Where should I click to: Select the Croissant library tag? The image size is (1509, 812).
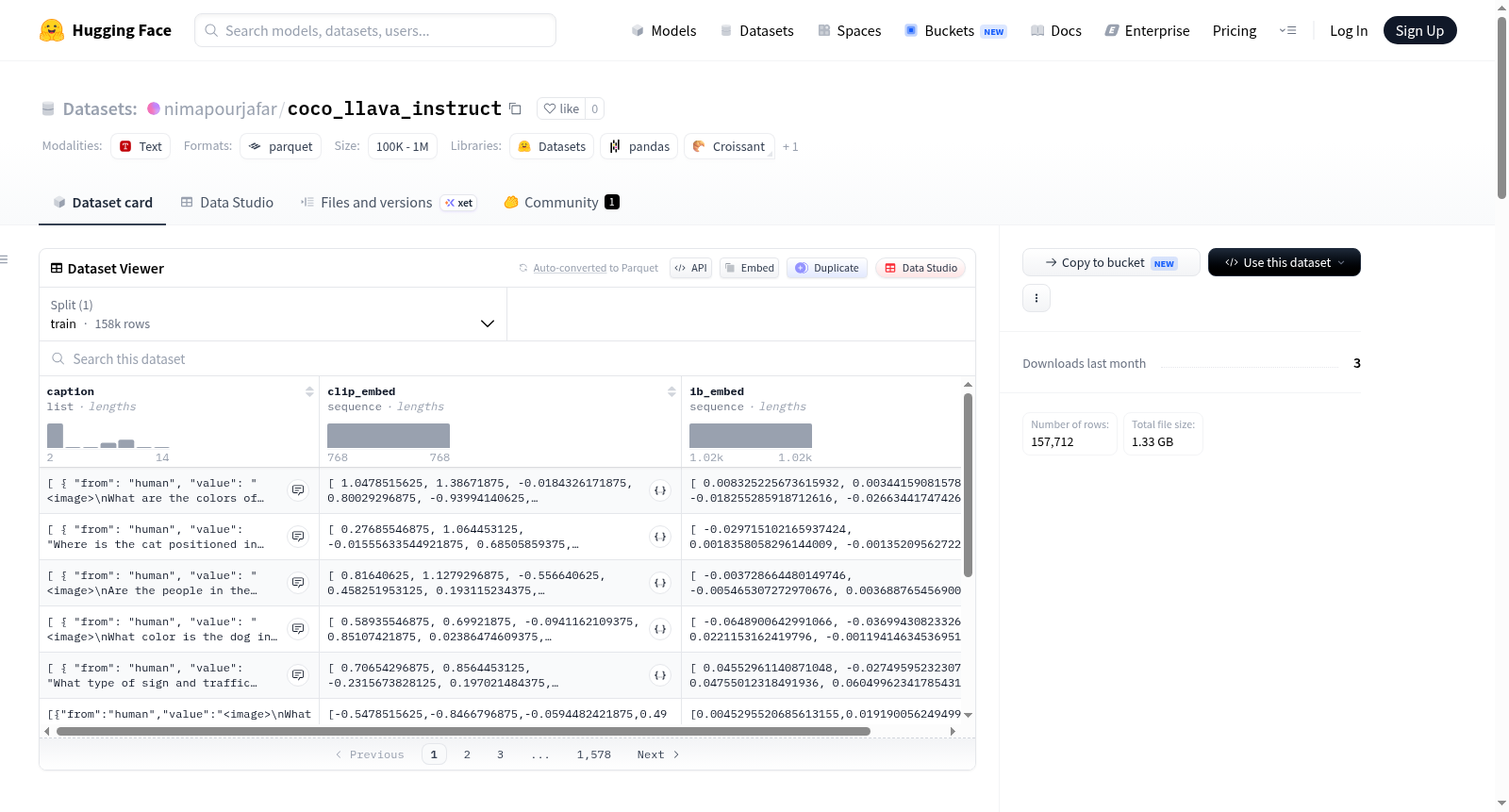pyautogui.click(x=729, y=146)
